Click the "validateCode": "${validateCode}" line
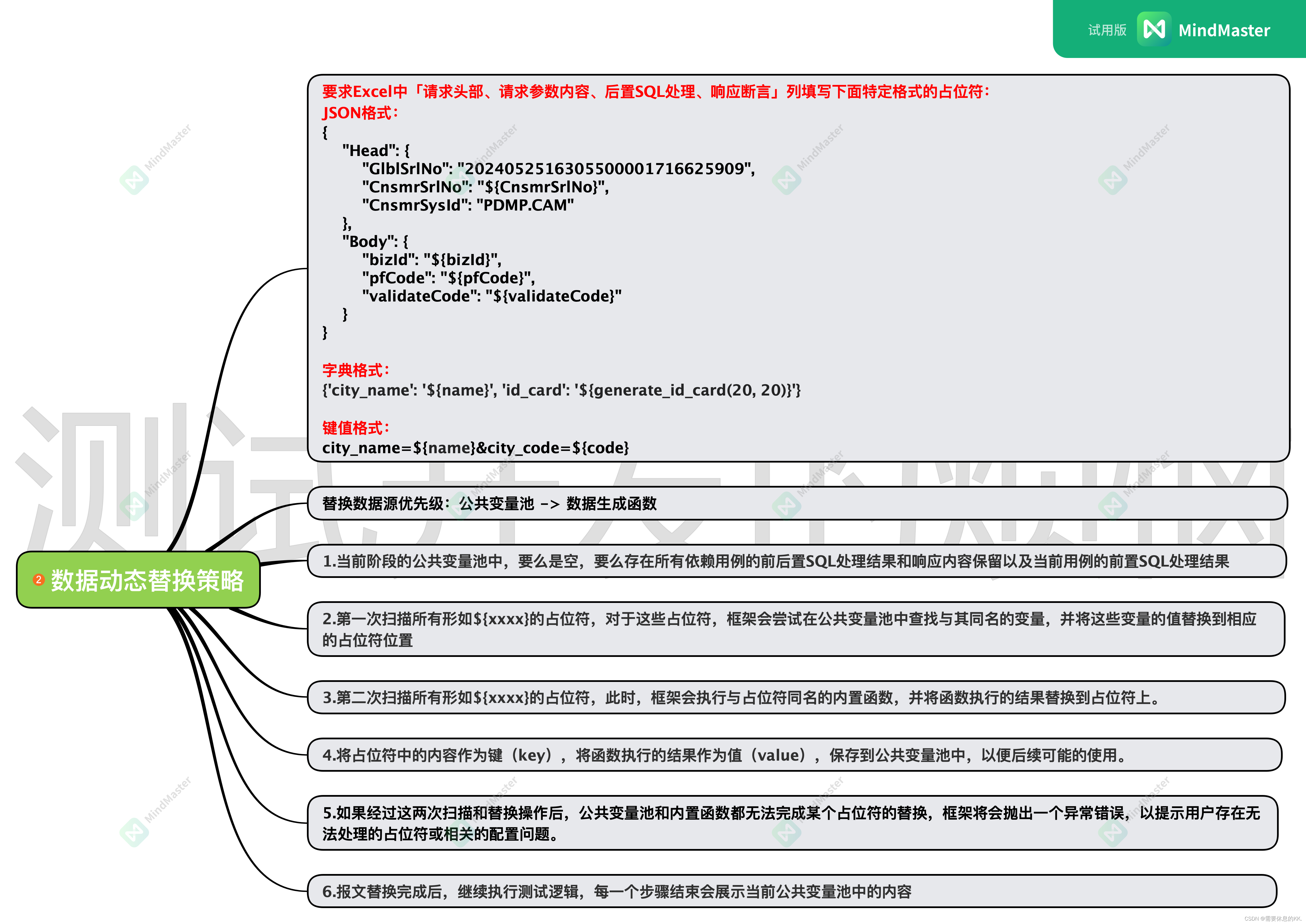1306x924 pixels. coord(492,296)
